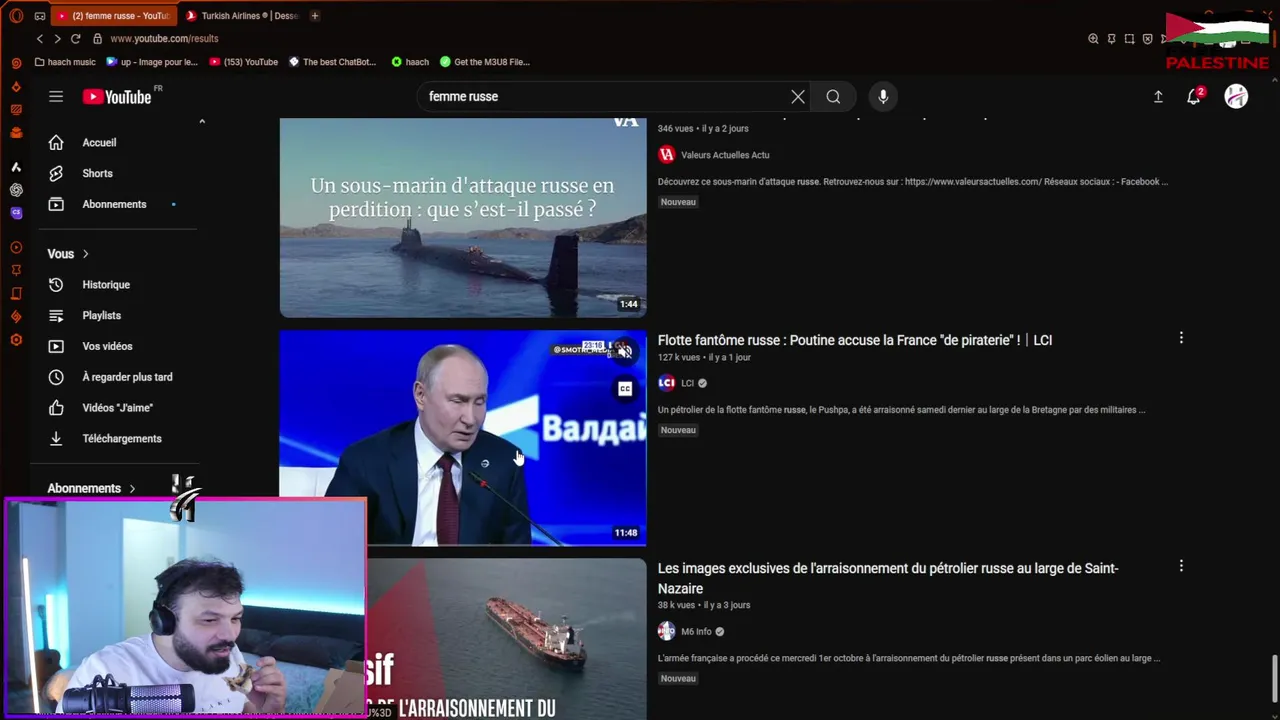Open the ChatGPT icon in Opera sidebar
This screenshot has height=720, width=1280.
point(16,189)
